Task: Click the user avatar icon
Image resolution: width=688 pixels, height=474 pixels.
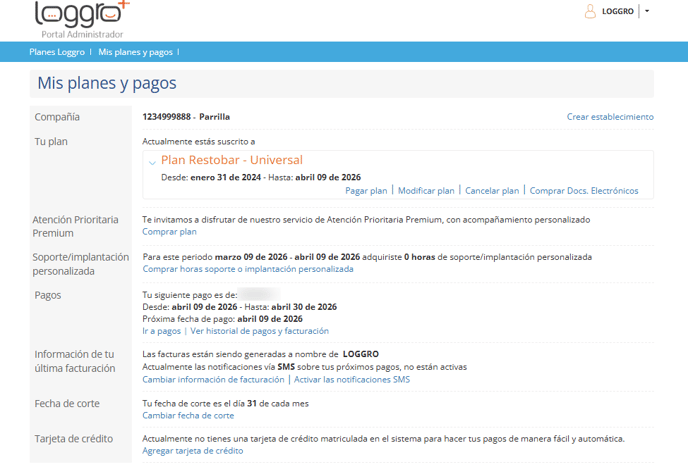Action: click(x=590, y=11)
